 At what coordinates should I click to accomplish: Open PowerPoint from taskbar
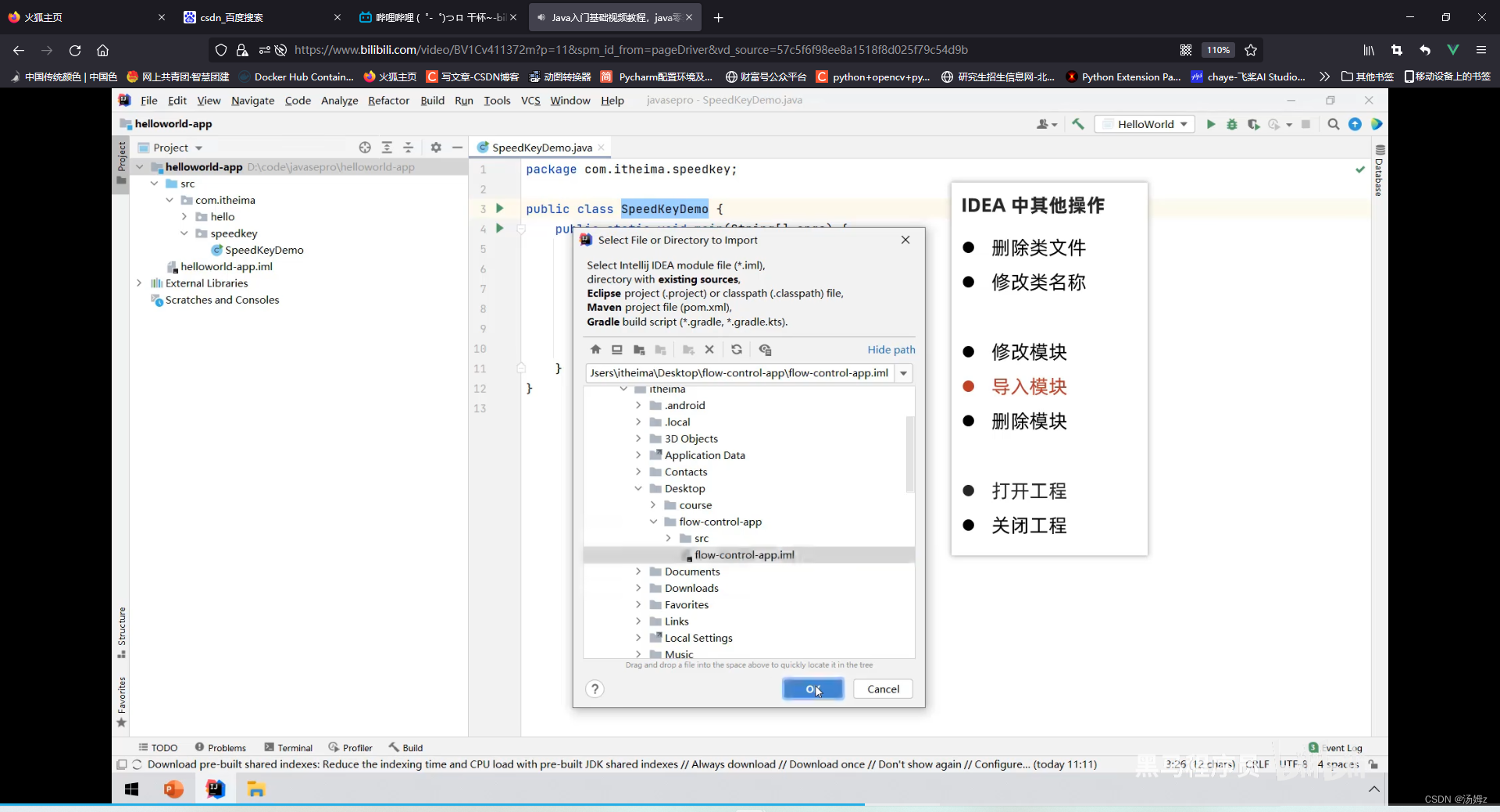point(173,789)
